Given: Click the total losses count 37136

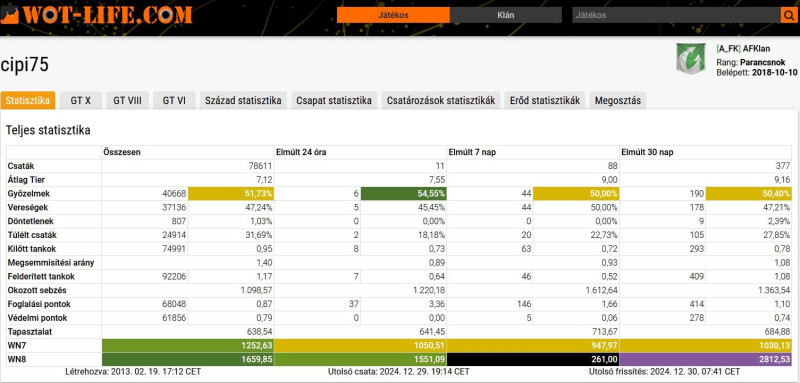Looking at the screenshot, I should [x=174, y=208].
